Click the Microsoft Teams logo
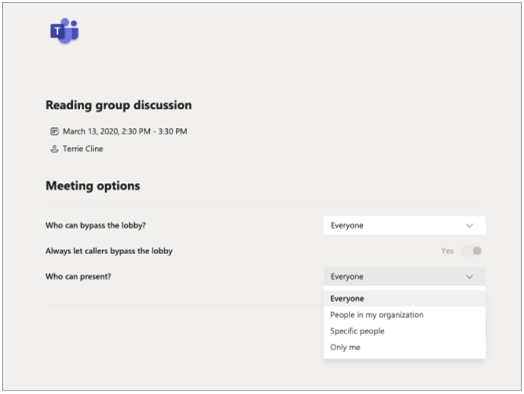Image resolution: width=524 pixels, height=394 pixels. [x=64, y=31]
